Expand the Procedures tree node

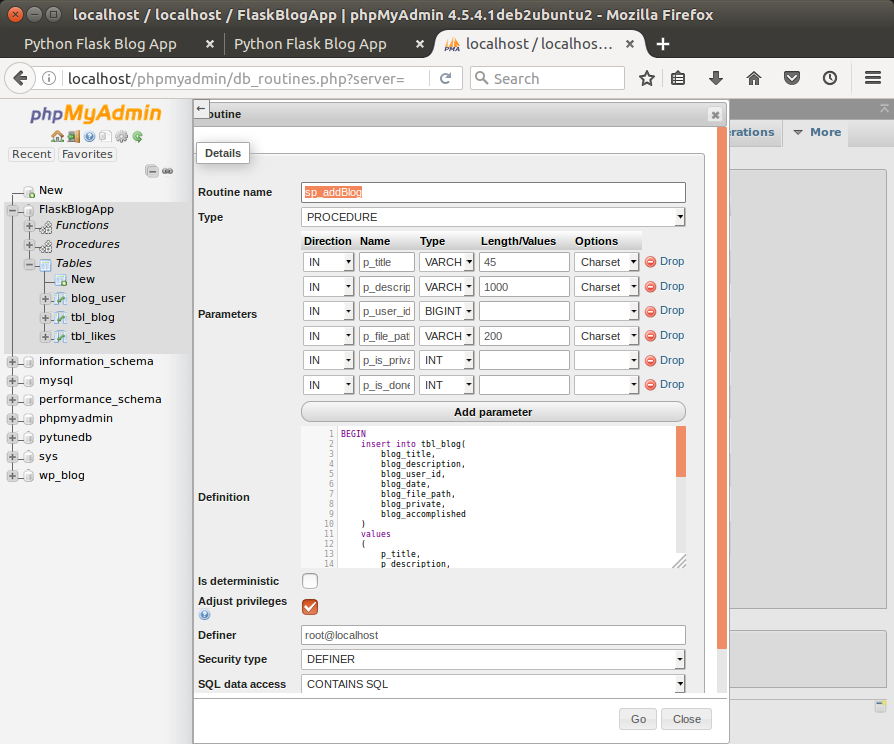30,245
